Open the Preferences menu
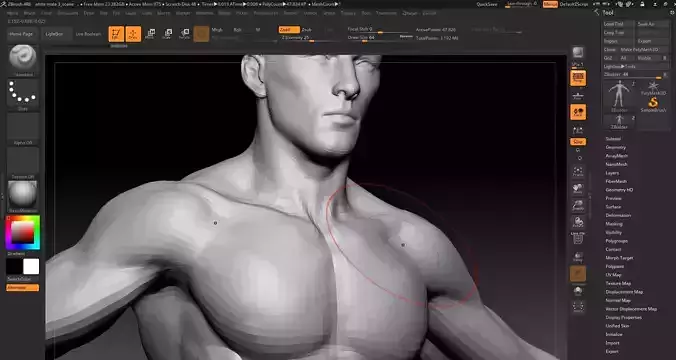This screenshot has width=676, height=360. tap(266, 13)
